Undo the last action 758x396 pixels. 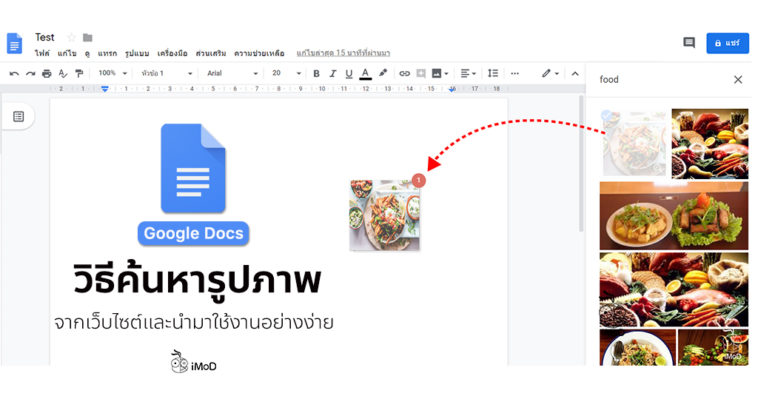[14, 73]
